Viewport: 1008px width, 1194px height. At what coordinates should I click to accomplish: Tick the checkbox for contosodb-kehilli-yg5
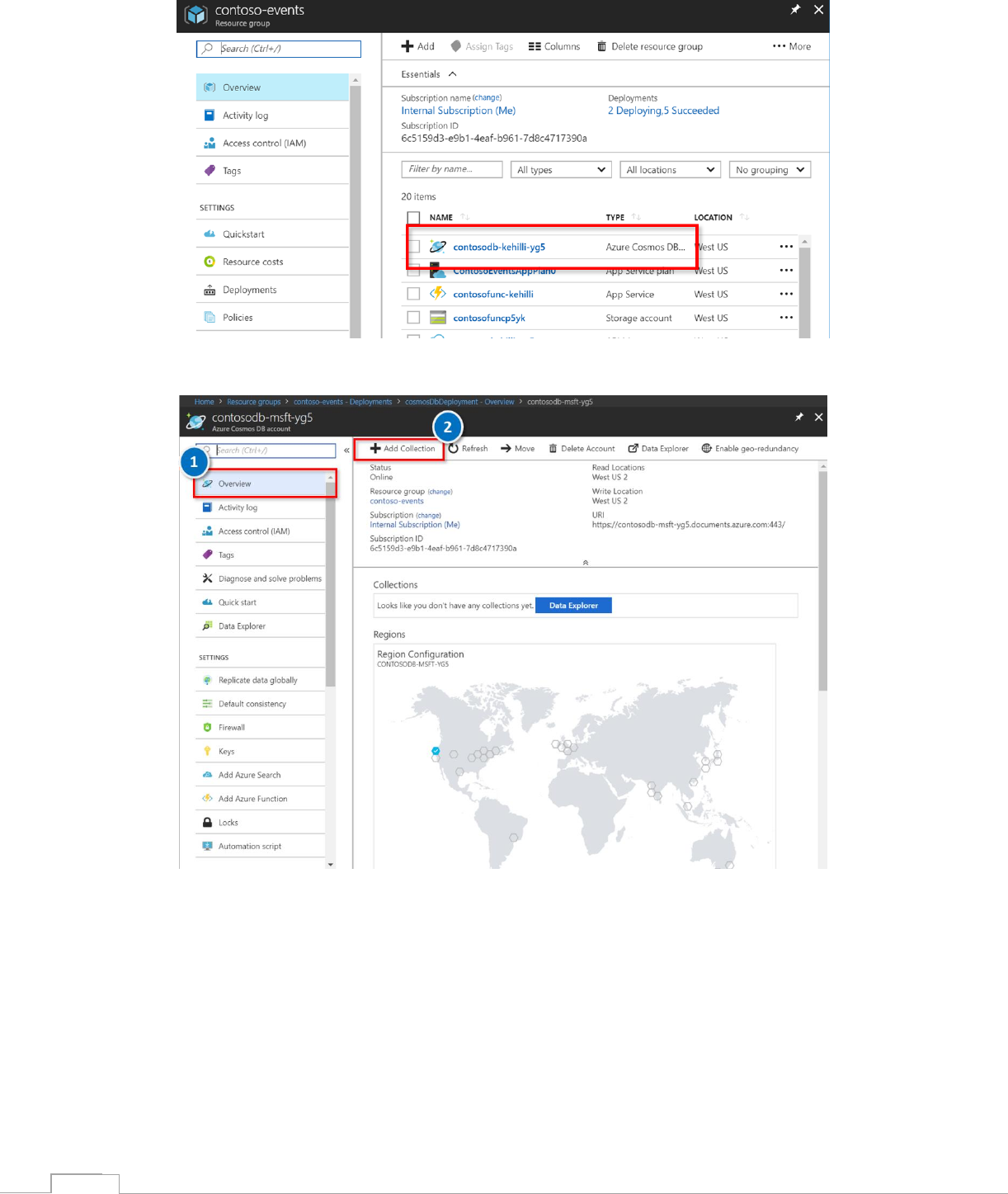click(414, 247)
